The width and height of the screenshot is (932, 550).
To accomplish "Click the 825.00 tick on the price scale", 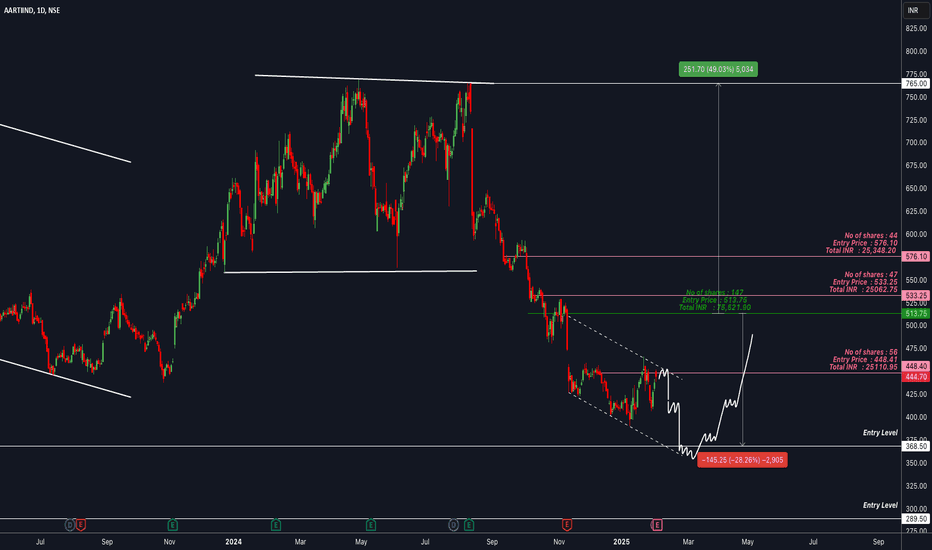I will tap(916, 29).
